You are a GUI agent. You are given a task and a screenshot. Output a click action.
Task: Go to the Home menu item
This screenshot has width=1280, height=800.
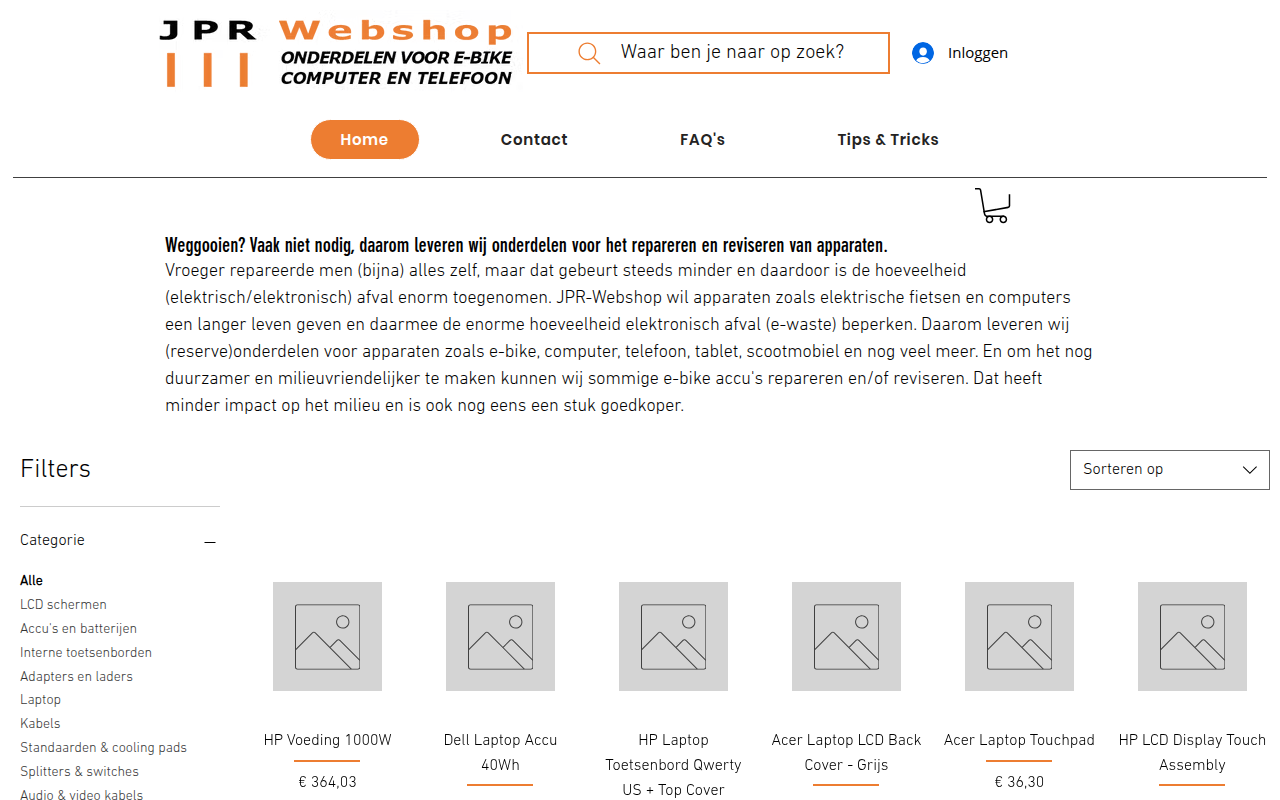coord(364,140)
